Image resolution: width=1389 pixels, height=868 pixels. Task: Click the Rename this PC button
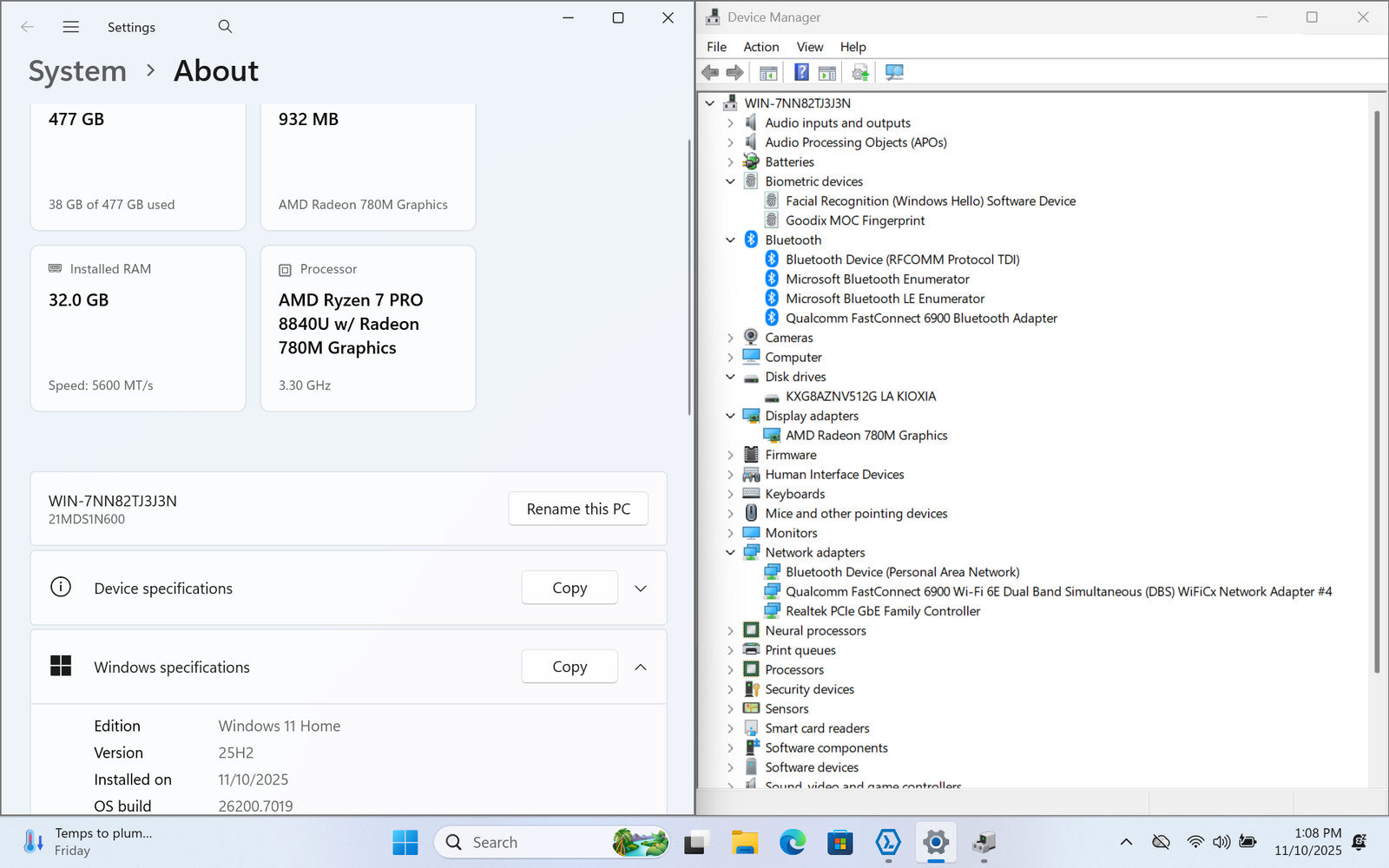point(578,510)
